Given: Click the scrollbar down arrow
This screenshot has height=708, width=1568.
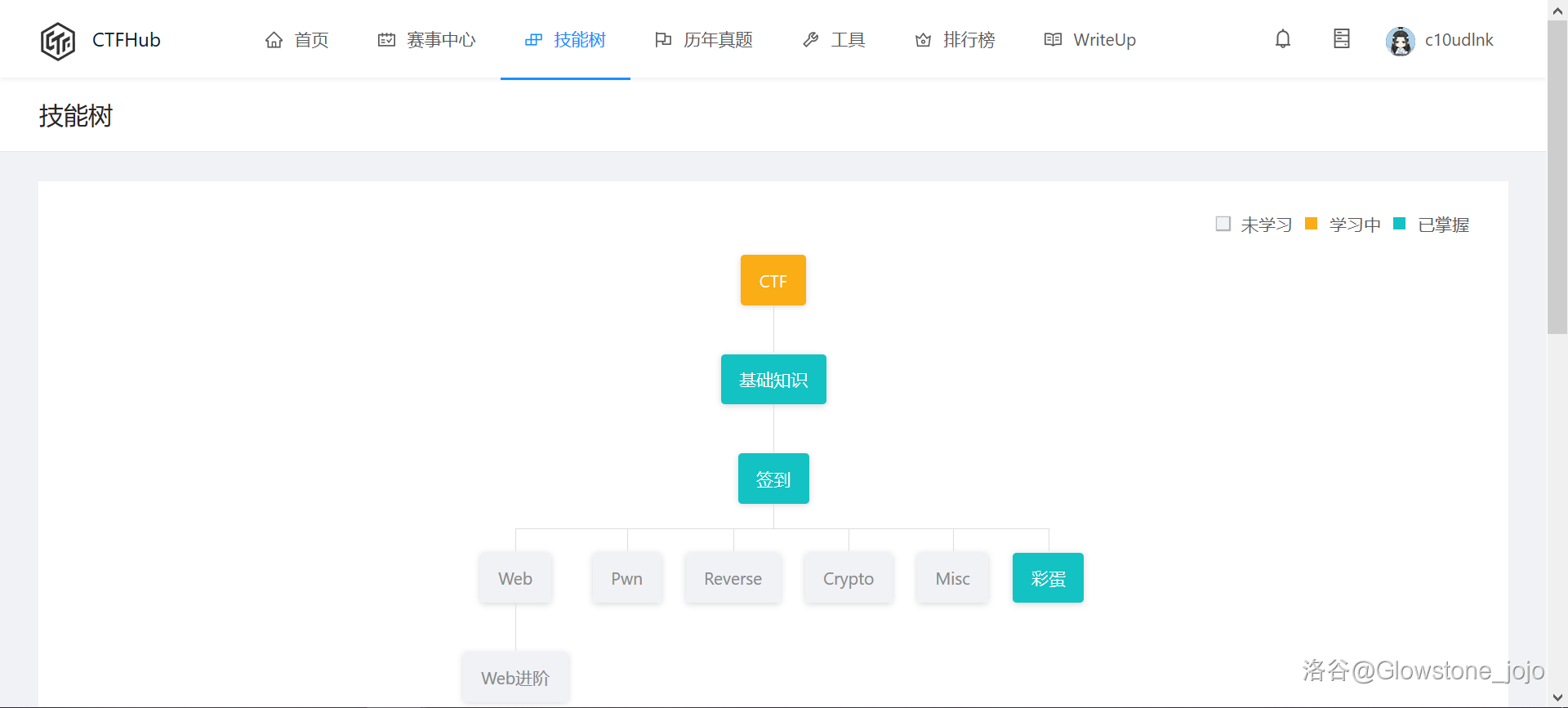Looking at the screenshot, I should coord(1557,697).
